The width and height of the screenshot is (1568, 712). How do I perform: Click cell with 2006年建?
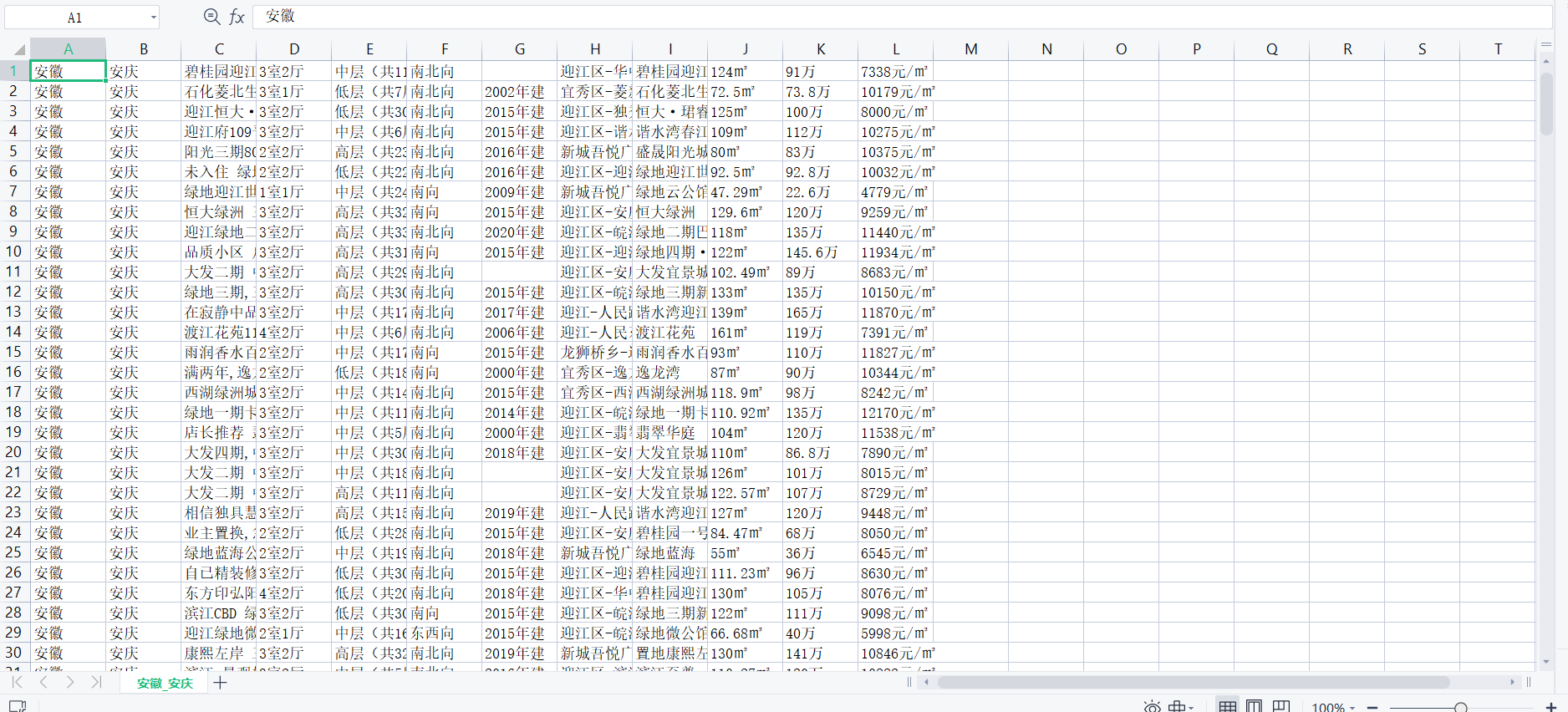(x=520, y=332)
